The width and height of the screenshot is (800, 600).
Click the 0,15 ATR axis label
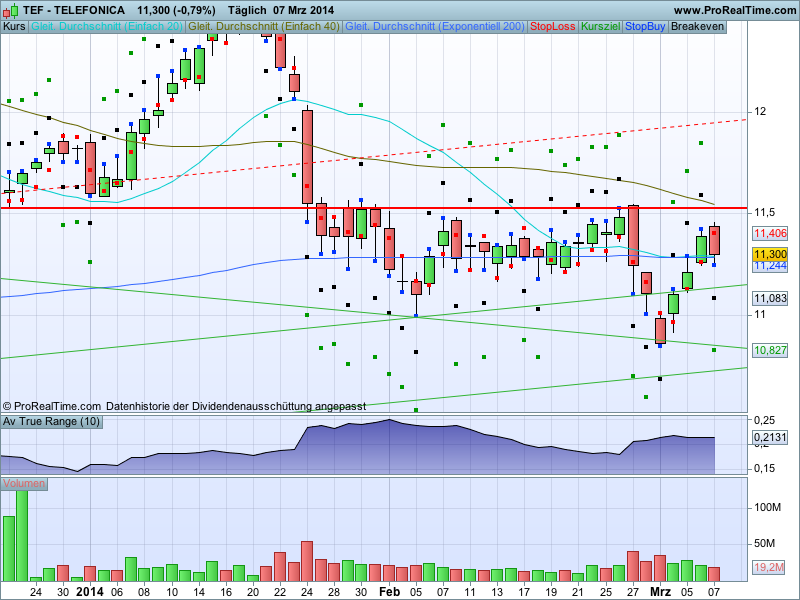pyautogui.click(x=764, y=468)
